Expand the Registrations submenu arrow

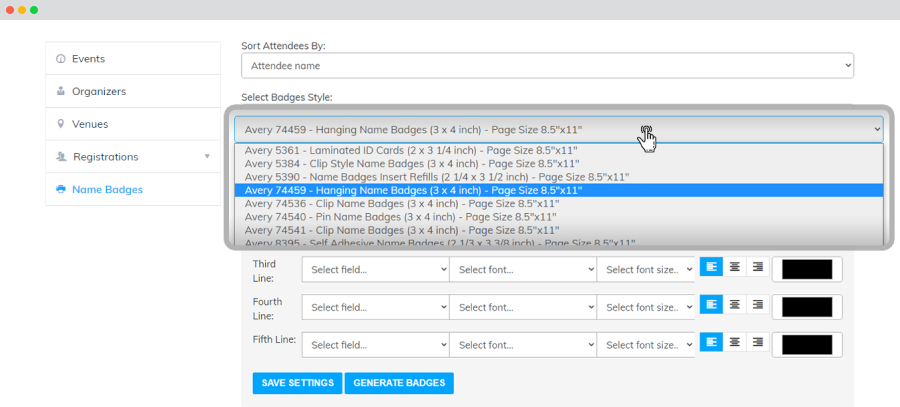coord(207,157)
